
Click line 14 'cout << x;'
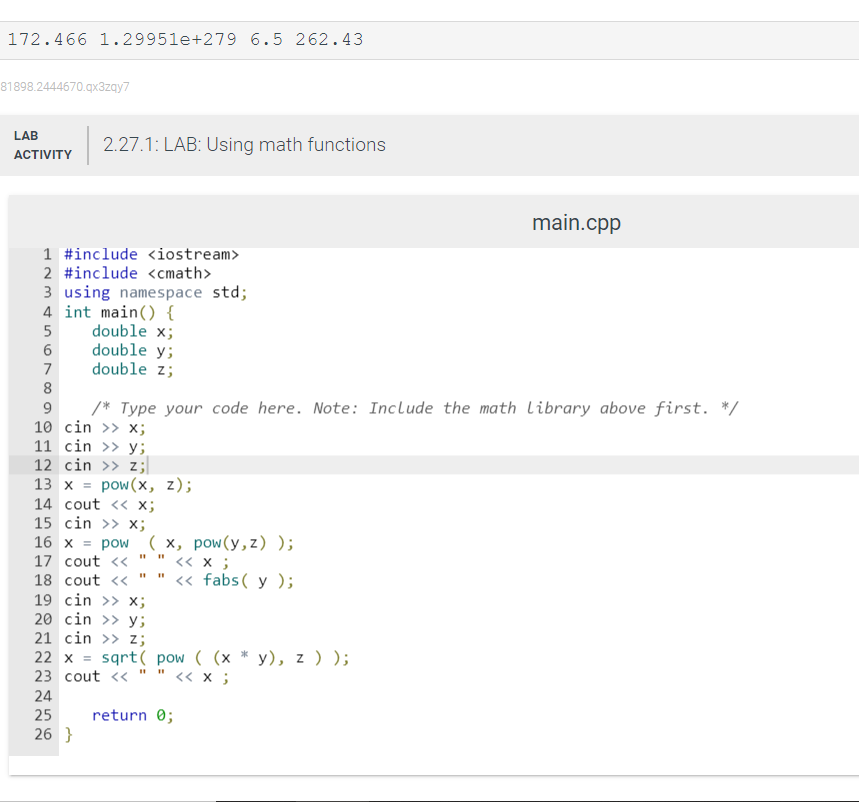110,505
